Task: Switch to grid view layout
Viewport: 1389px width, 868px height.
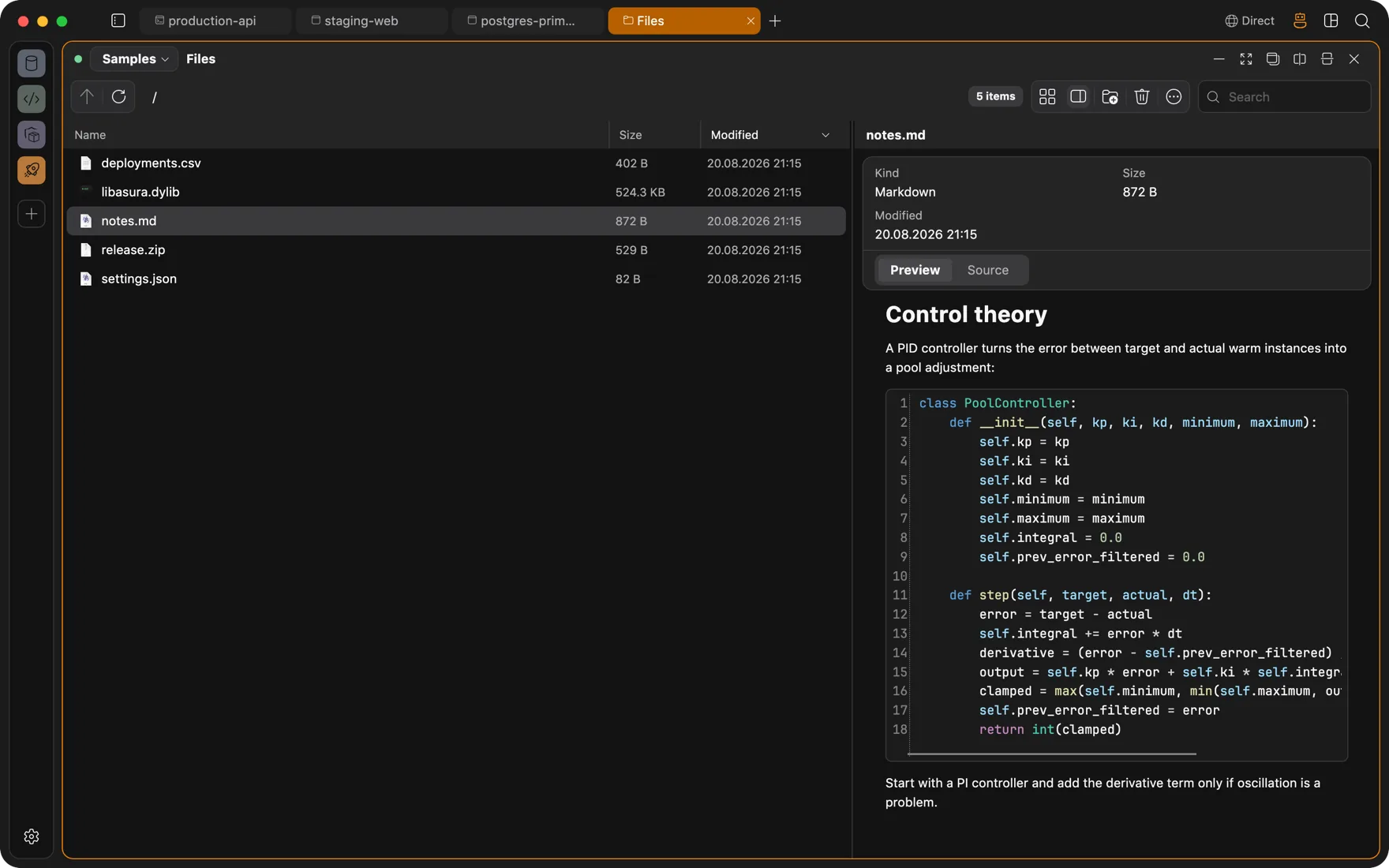Action: [x=1047, y=96]
